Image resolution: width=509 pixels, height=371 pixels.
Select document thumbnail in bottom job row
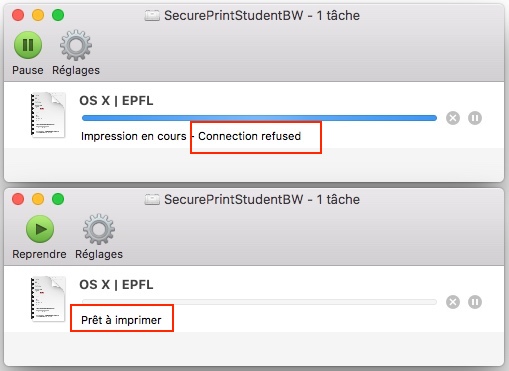(48, 299)
